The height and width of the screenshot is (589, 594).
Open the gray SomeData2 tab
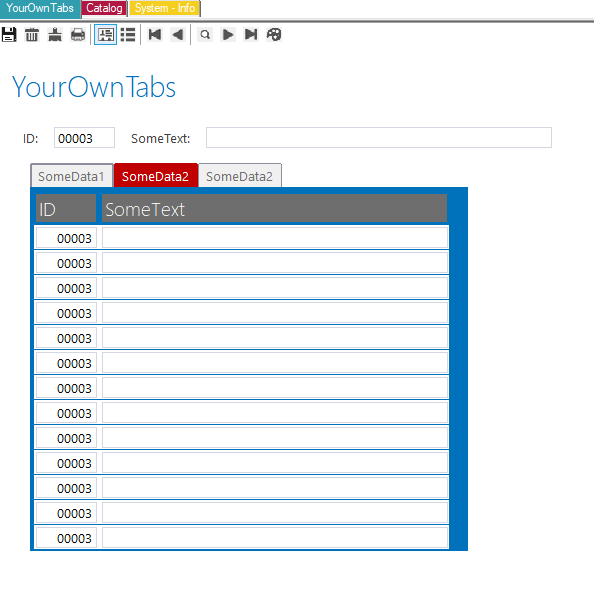coord(240,176)
